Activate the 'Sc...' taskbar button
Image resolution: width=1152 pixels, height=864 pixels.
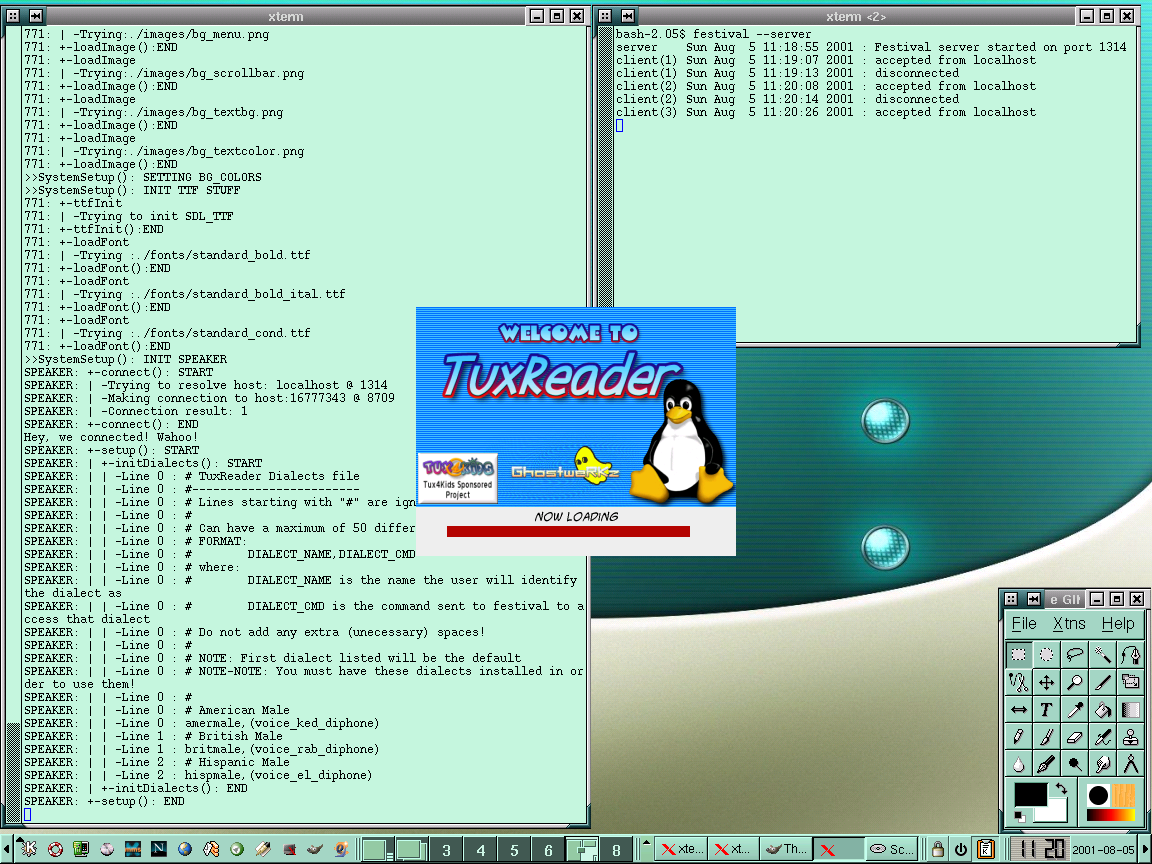(x=892, y=849)
